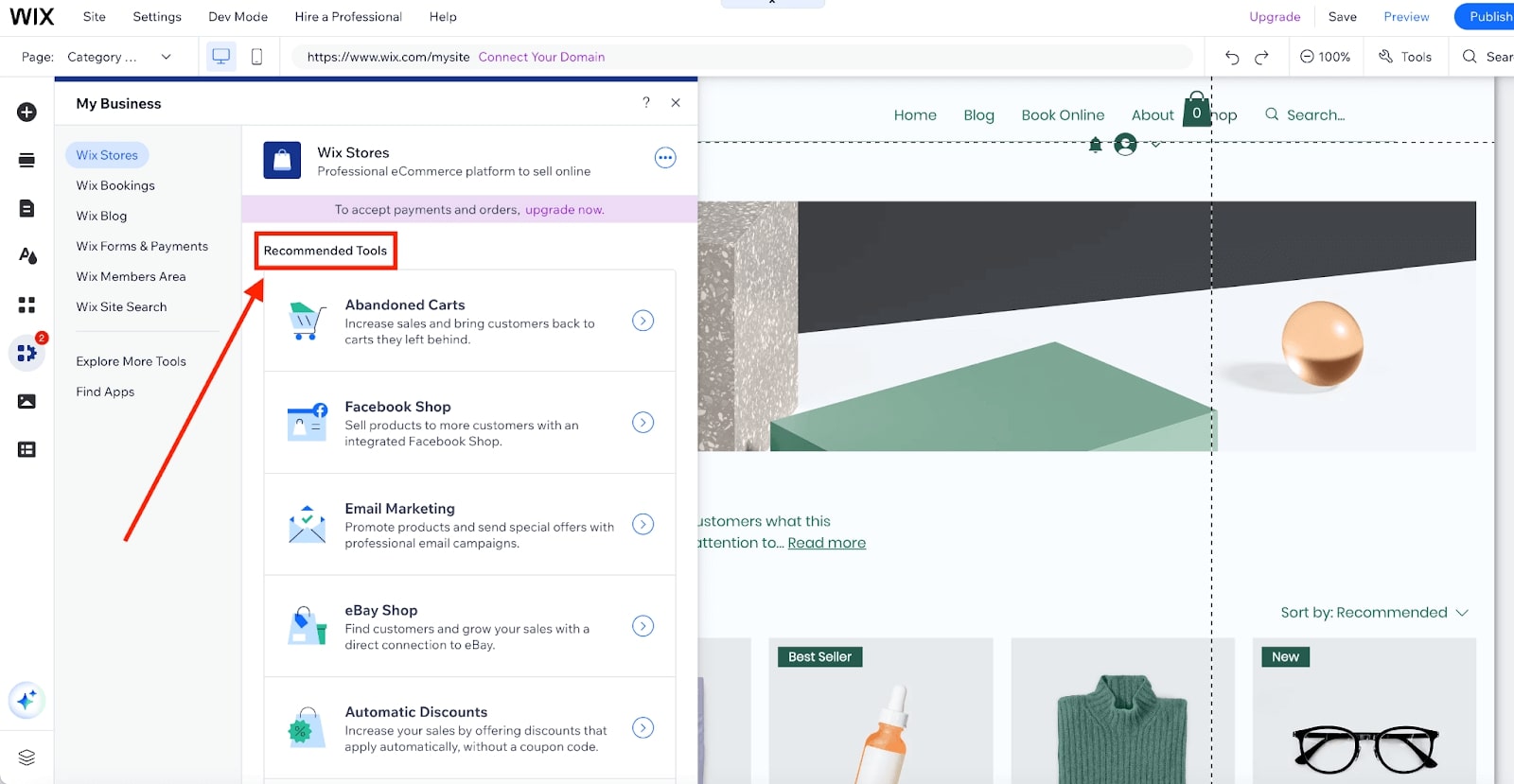The width and height of the screenshot is (1514, 784).
Task: Open the Help menu
Action: click(x=443, y=17)
